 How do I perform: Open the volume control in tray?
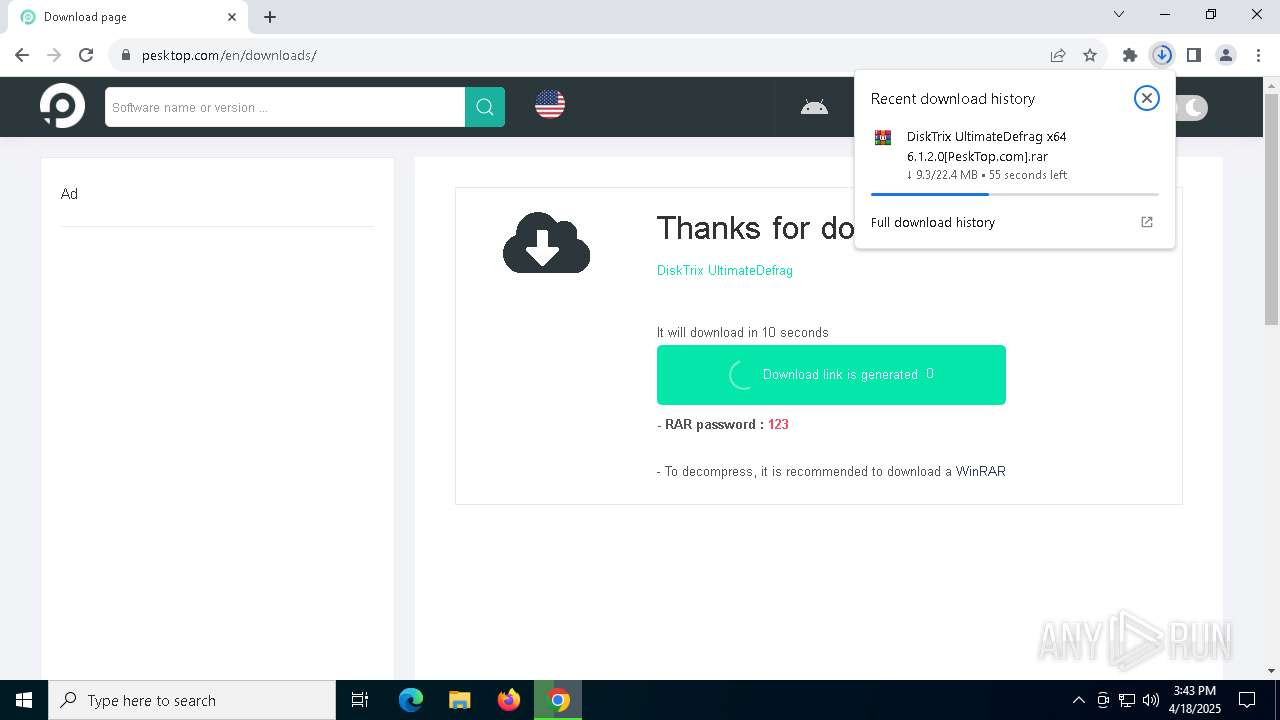[x=1151, y=700]
